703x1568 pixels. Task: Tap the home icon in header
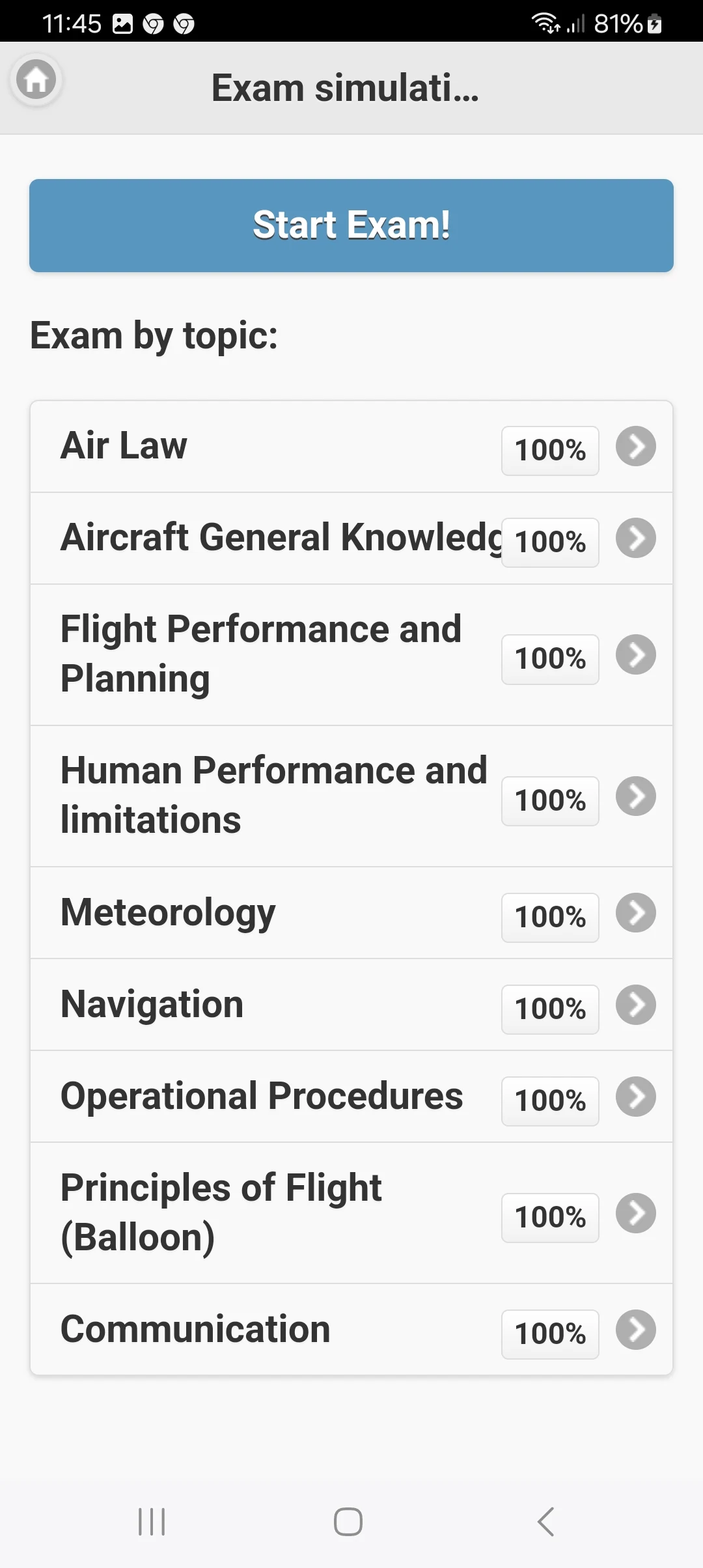(x=36, y=80)
